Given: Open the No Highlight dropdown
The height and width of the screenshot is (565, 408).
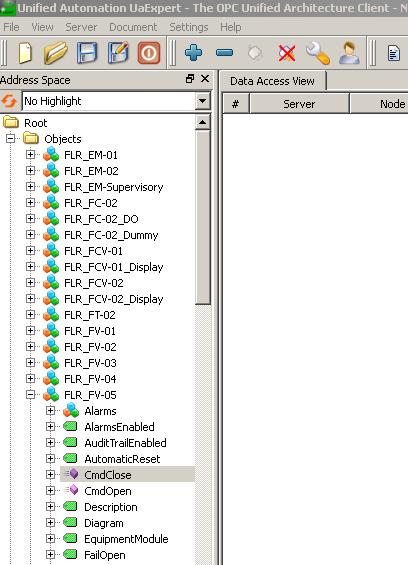Looking at the screenshot, I should pyautogui.click(x=202, y=101).
